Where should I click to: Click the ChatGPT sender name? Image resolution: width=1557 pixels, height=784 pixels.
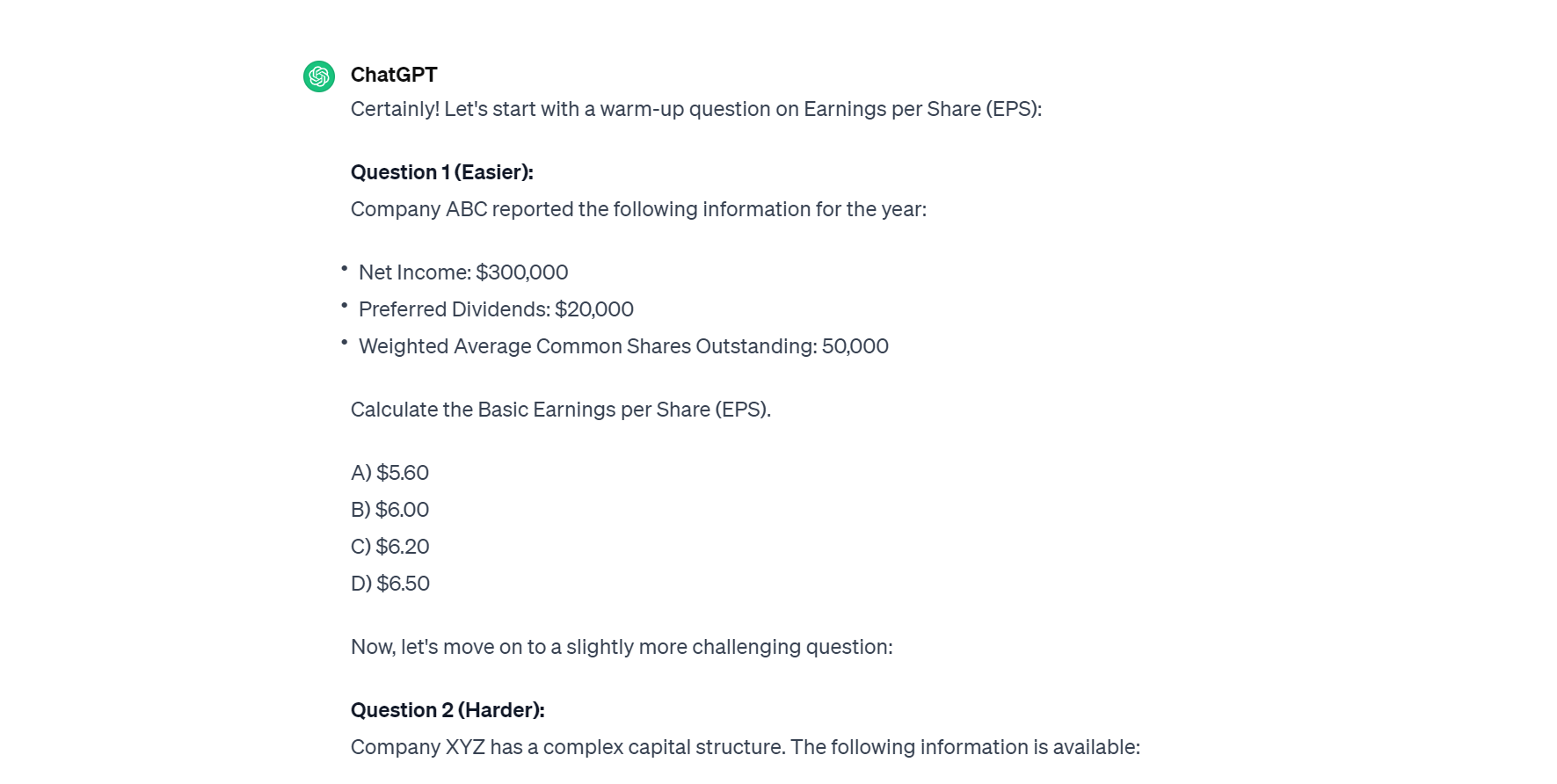point(394,75)
